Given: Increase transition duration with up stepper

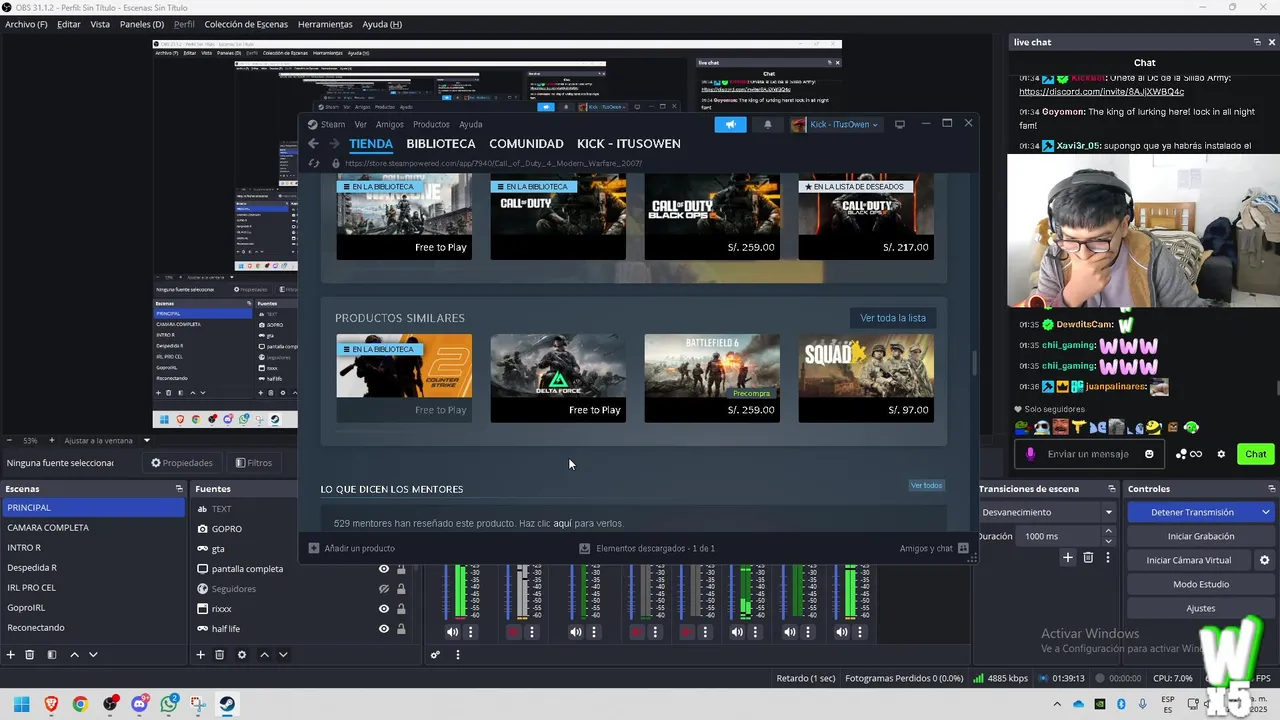Looking at the screenshot, I should pos(1110,532).
